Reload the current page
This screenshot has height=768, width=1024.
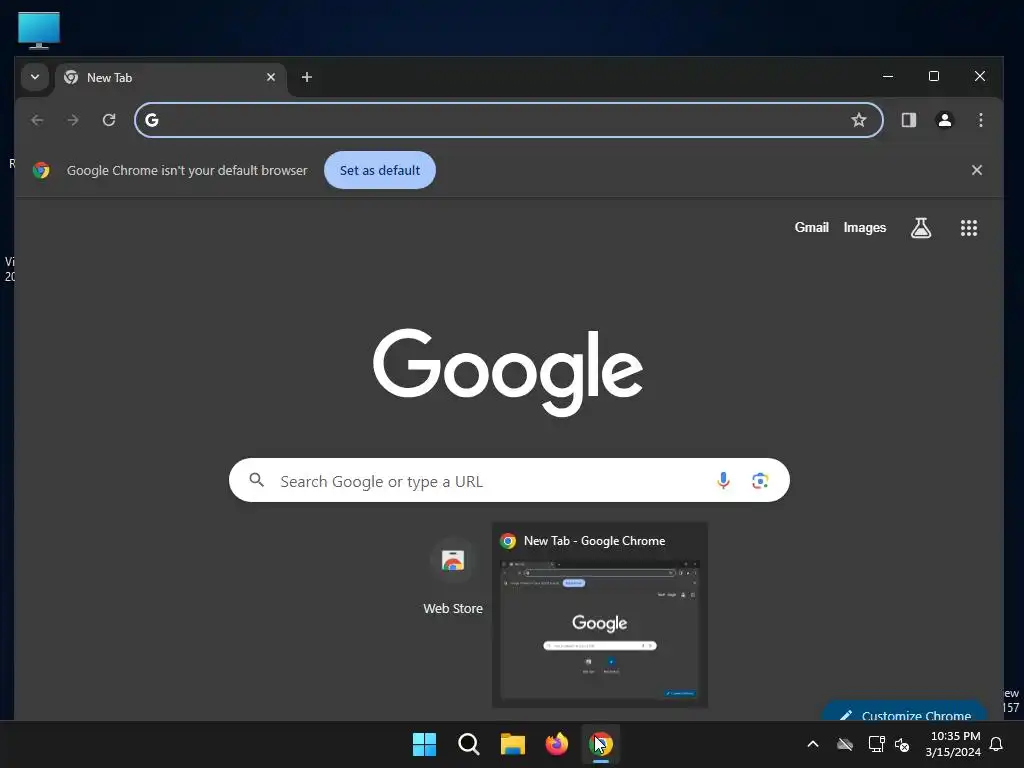click(x=109, y=120)
